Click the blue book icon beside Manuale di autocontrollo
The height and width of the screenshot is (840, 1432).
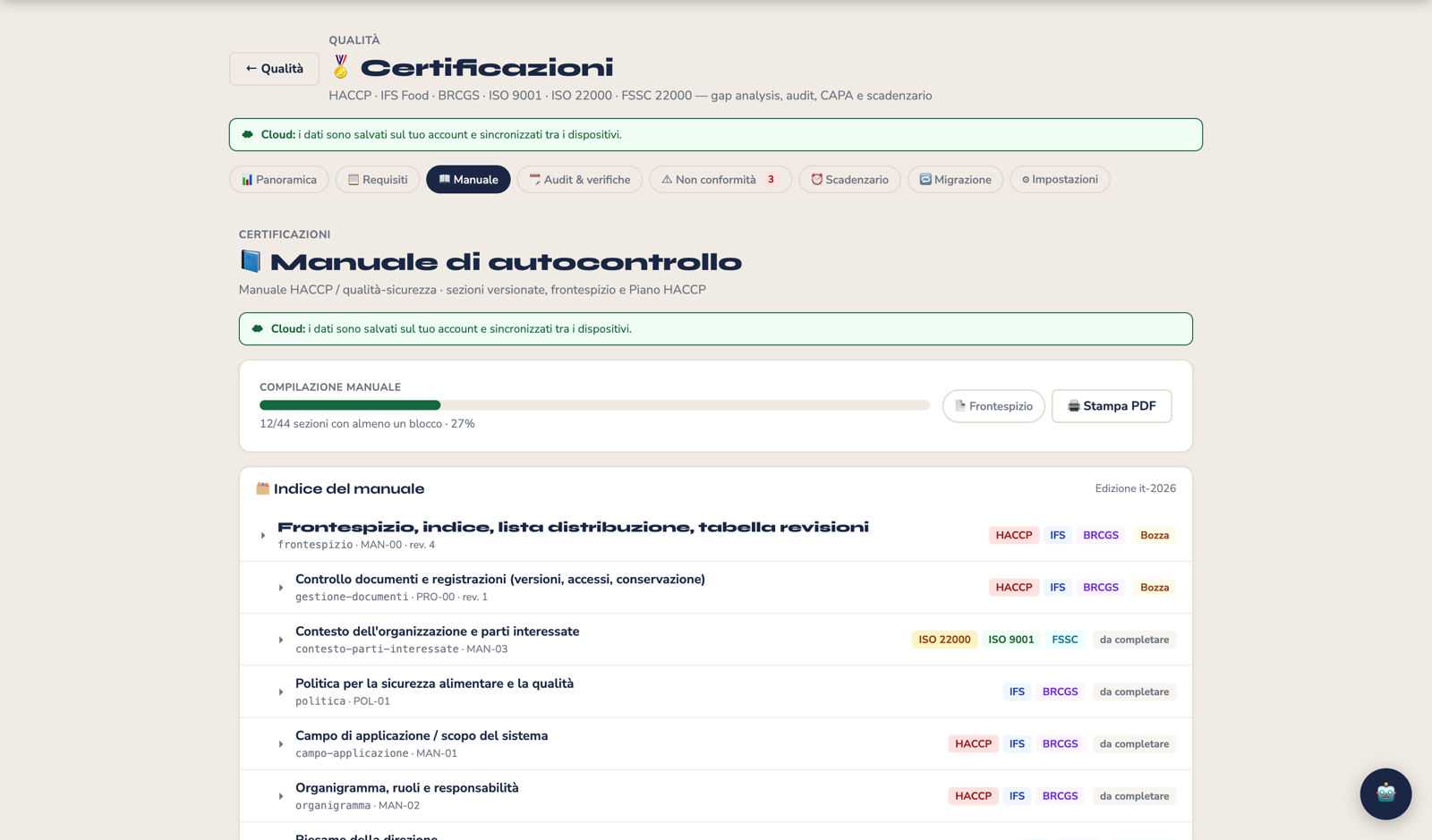(251, 261)
